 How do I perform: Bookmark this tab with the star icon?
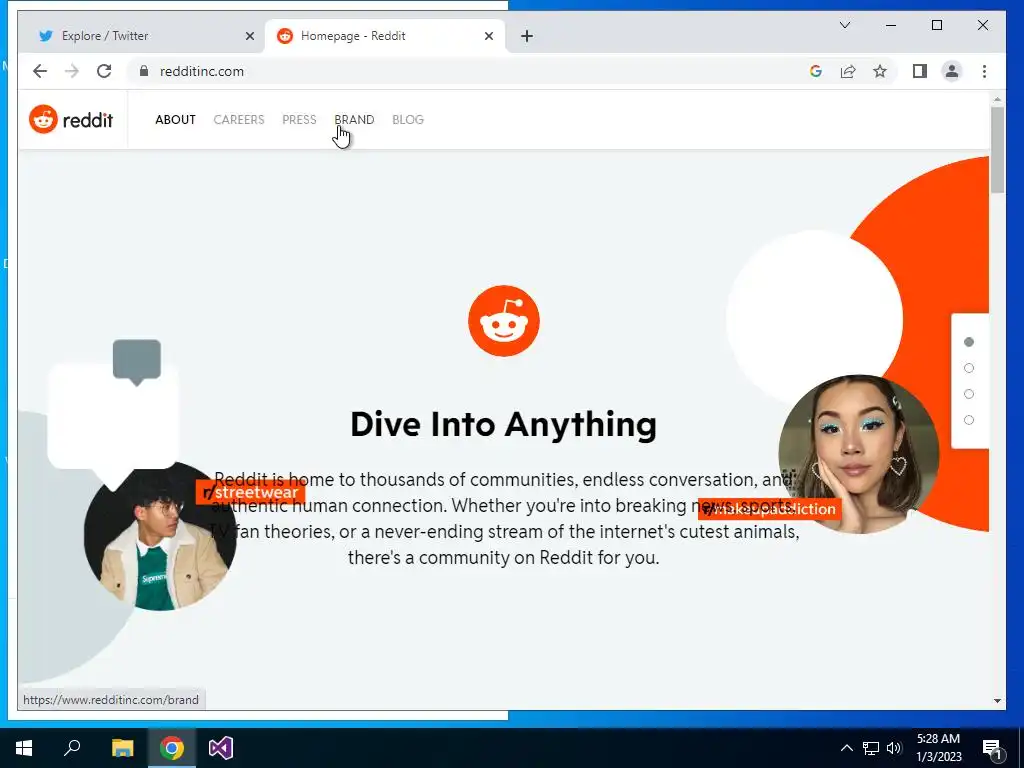coord(880,71)
